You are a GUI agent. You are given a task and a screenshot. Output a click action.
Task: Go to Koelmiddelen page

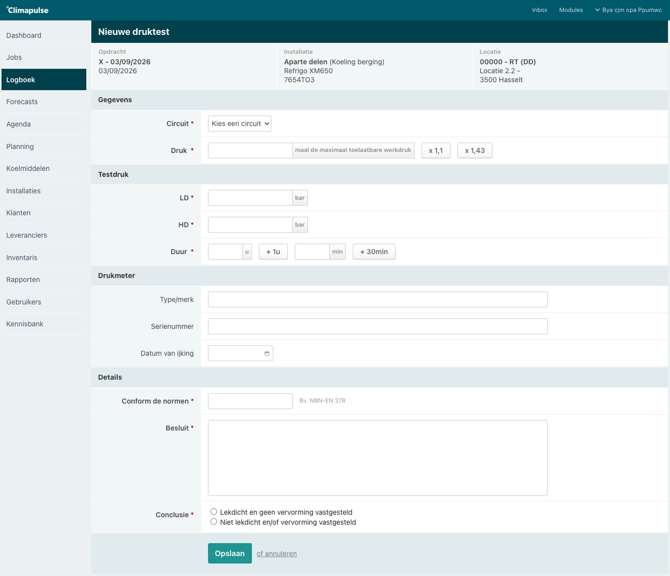[x=43, y=168]
